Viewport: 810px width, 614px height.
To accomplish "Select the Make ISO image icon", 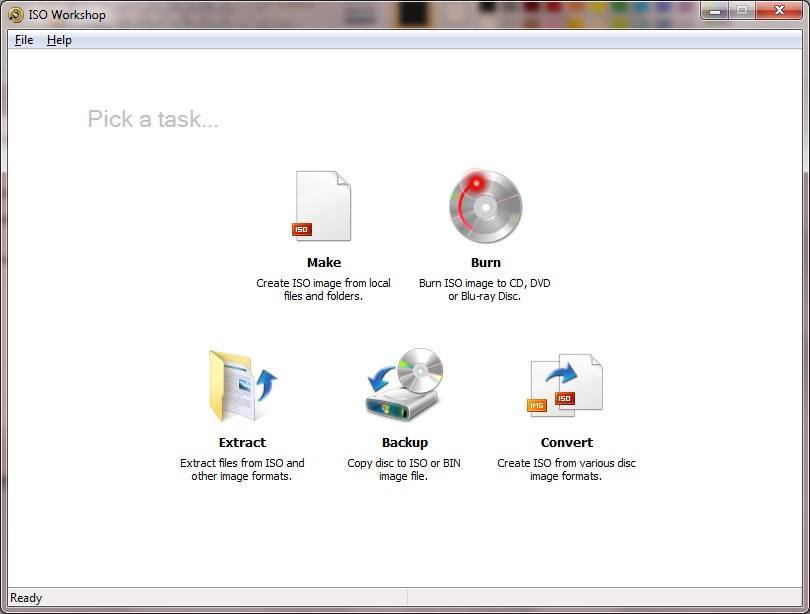I will coord(322,204).
